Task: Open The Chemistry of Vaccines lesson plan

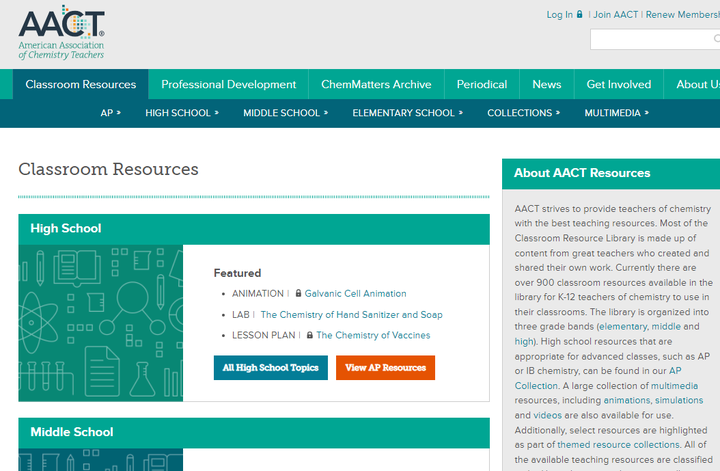Action: 373,335
